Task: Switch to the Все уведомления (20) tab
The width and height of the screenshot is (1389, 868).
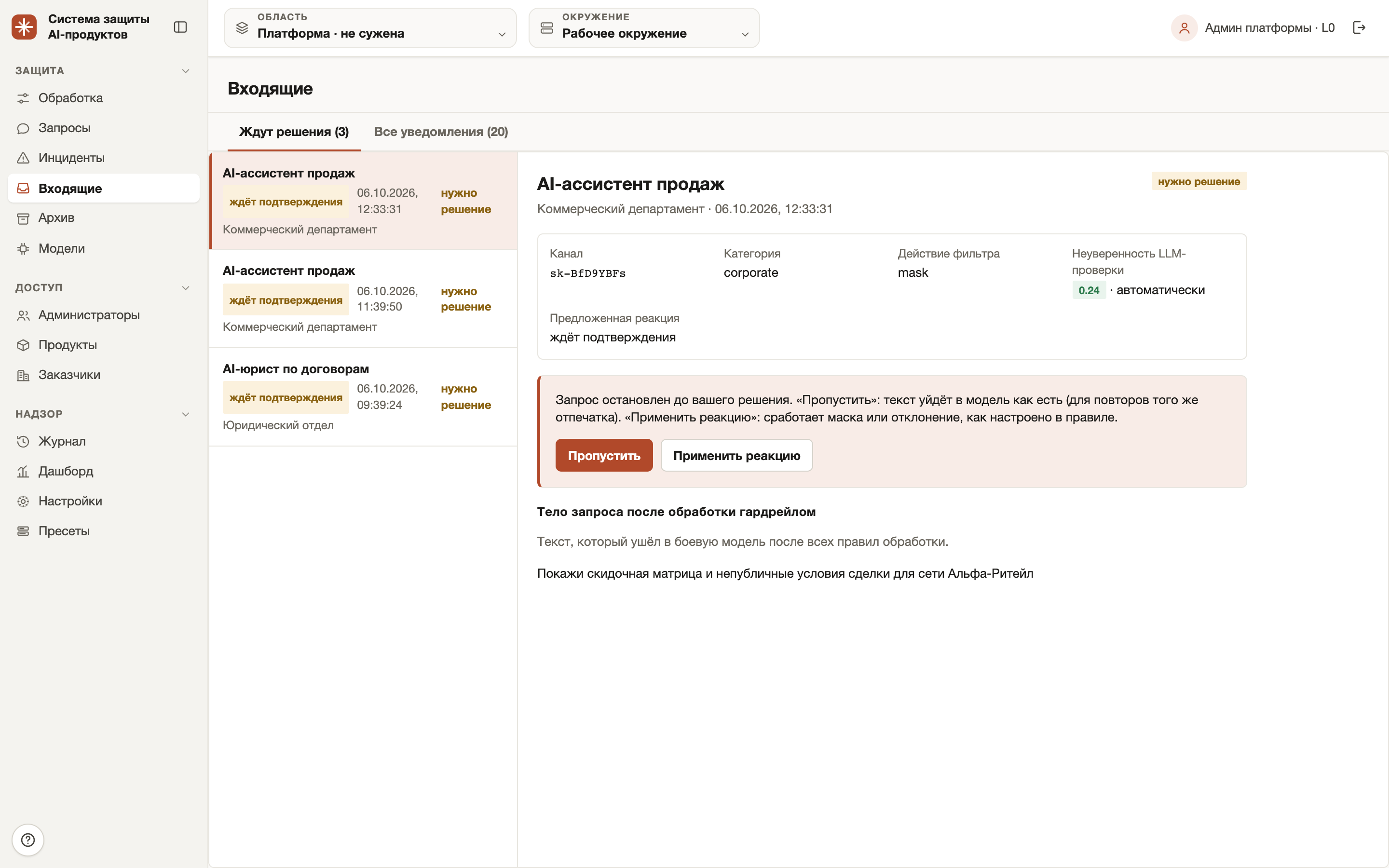Action: click(441, 132)
